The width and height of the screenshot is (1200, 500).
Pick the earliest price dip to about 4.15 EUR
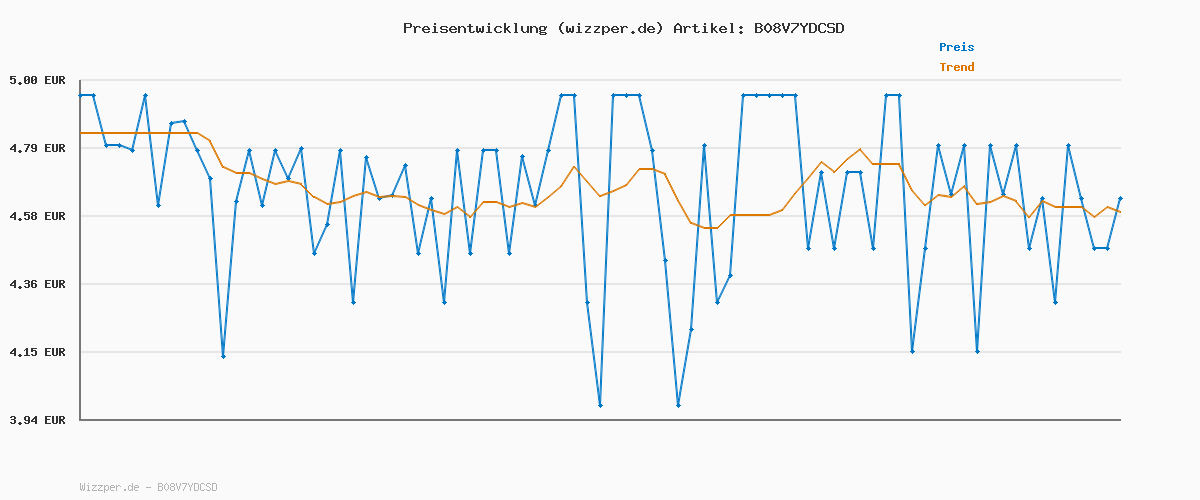[x=223, y=356]
